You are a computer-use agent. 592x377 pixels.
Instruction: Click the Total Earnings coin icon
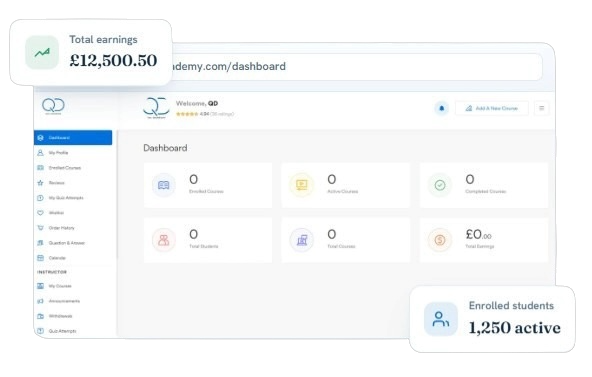pyautogui.click(x=440, y=240)
